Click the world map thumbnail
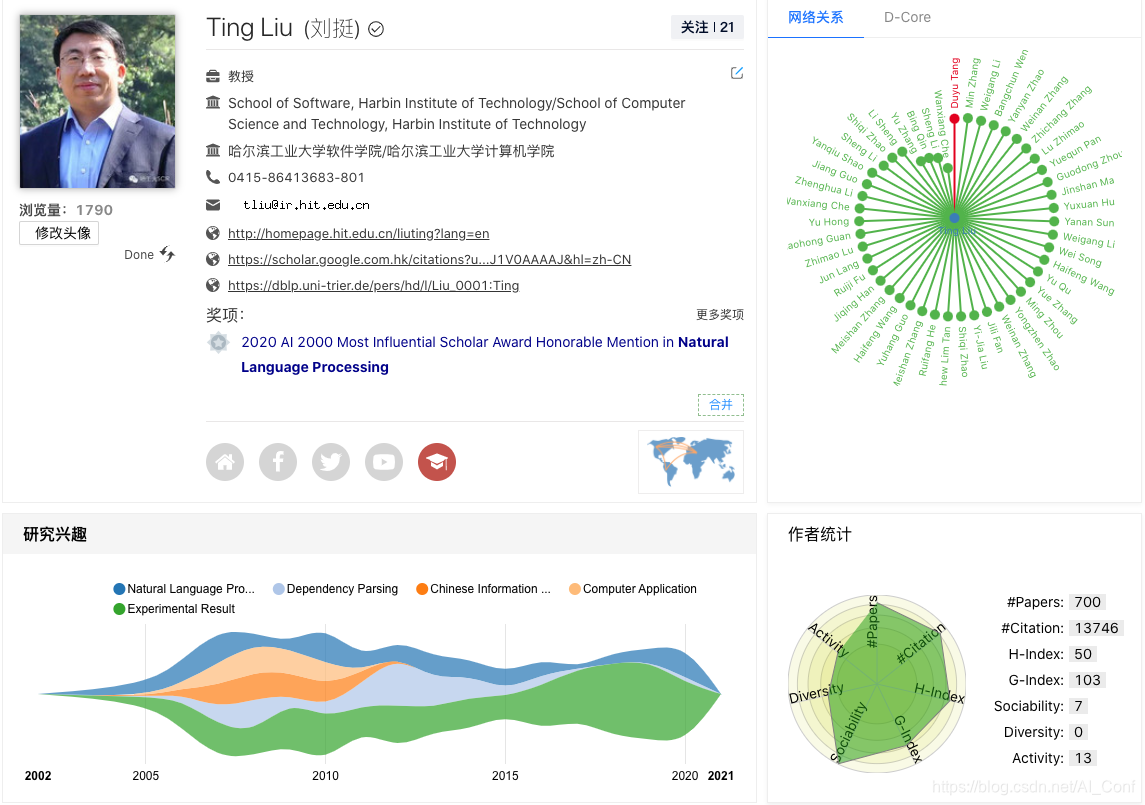Image resolution: width=1145 pixels, height=805 pixels. [x=690, y=461]
